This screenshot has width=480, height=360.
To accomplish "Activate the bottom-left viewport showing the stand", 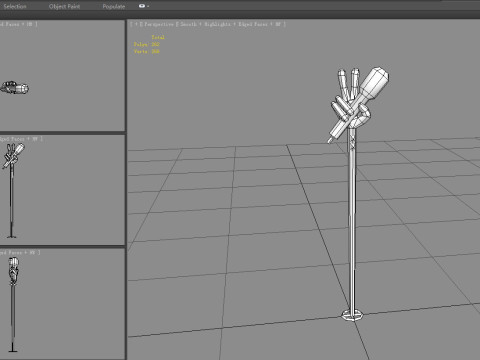I will point(62,305).
